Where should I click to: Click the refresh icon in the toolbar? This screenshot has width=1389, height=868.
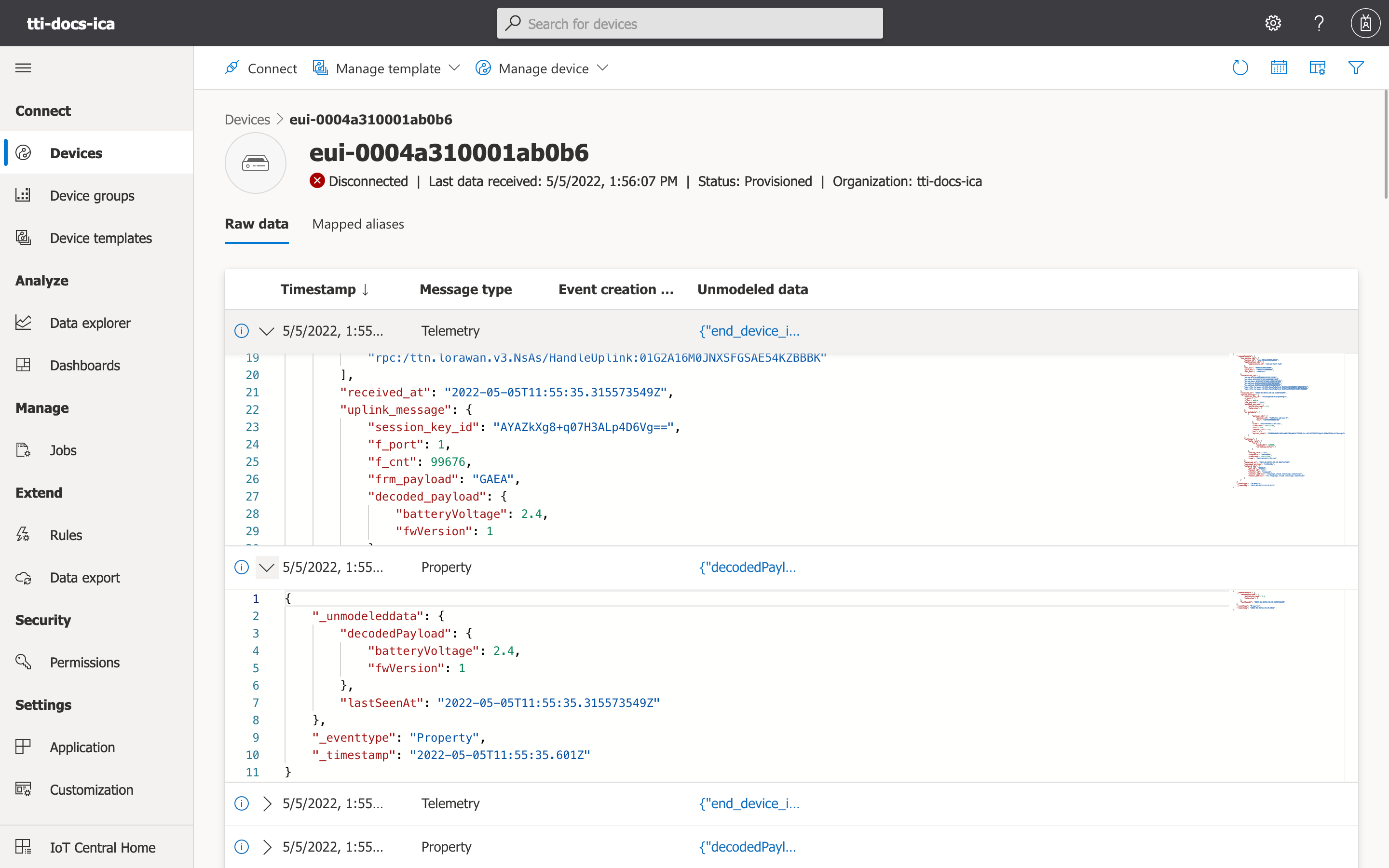1240,68
